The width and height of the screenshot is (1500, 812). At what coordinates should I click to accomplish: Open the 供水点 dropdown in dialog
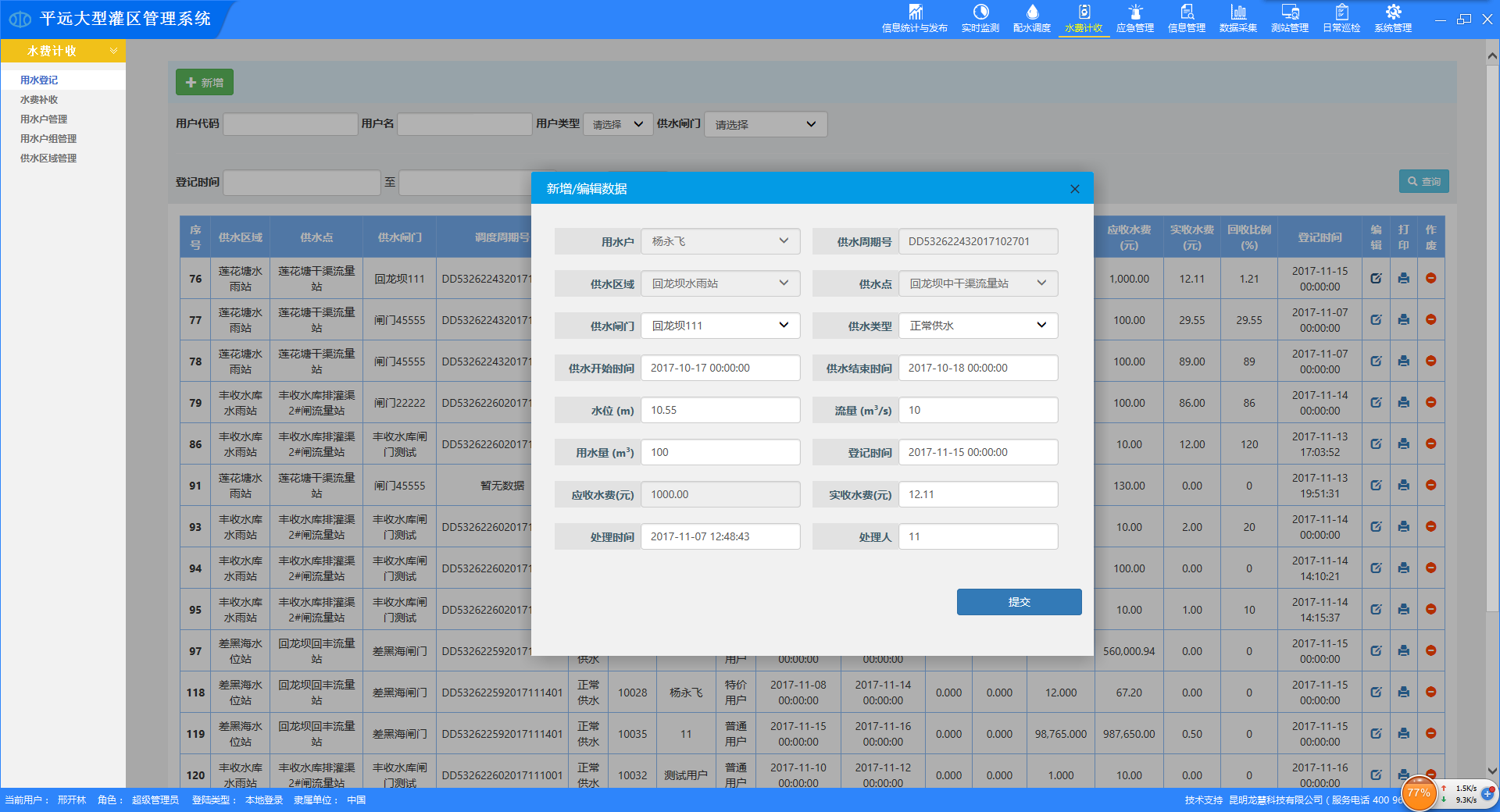(978, 283)
